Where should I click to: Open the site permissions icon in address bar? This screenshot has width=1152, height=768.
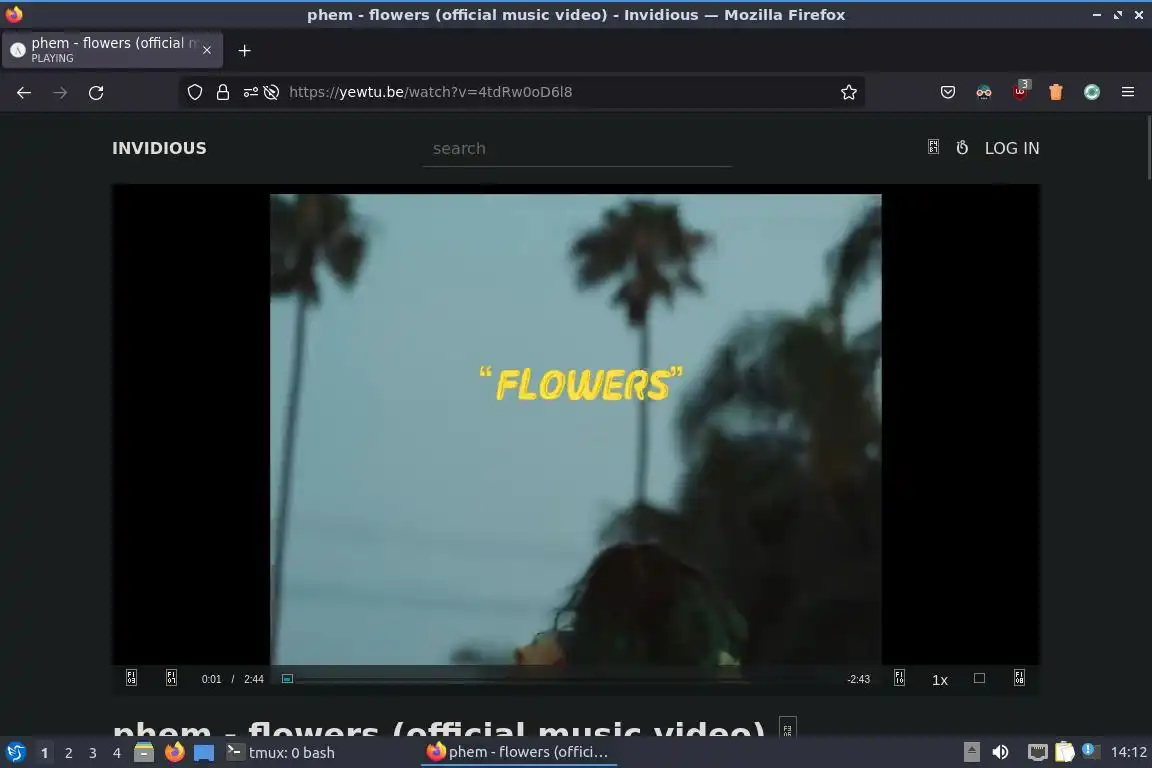(251, 92)
